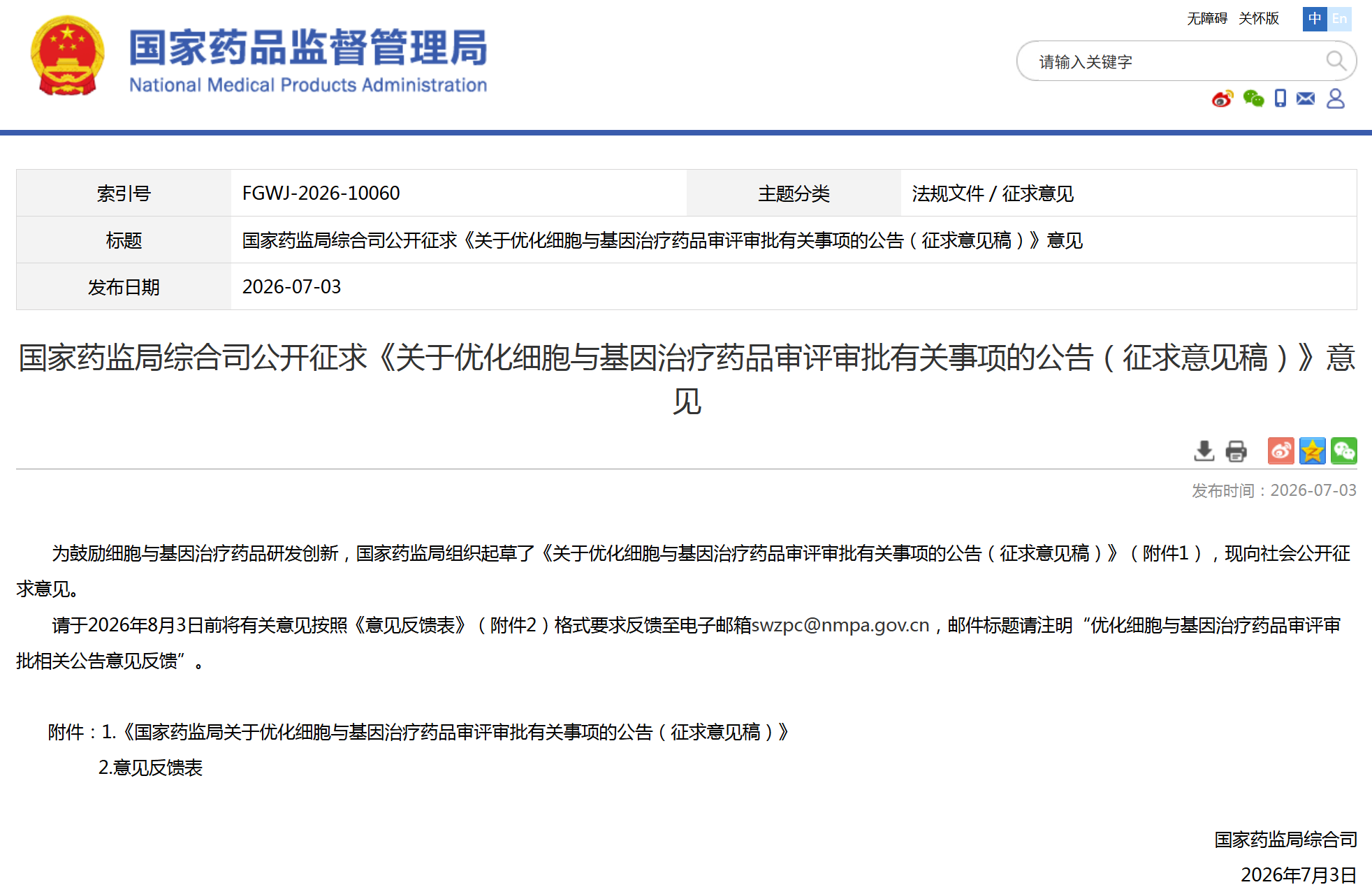This screenshot has width=1372, height=894.
Task: Click the title cell in metadata table
Action: tap(794, 240)
